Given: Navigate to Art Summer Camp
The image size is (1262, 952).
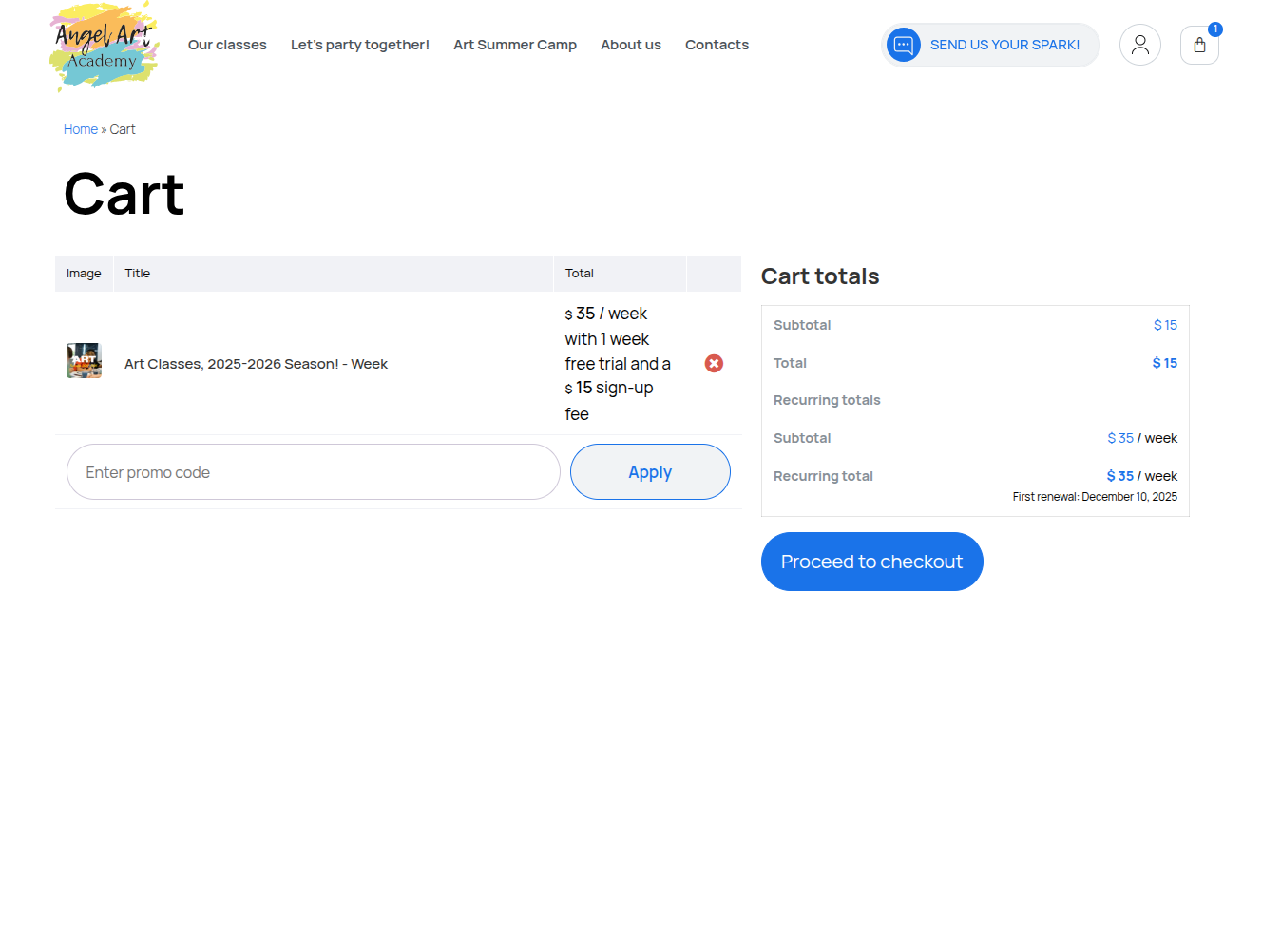Looking at the screenshot, I should pyautogui.click(x=514, y=45).
